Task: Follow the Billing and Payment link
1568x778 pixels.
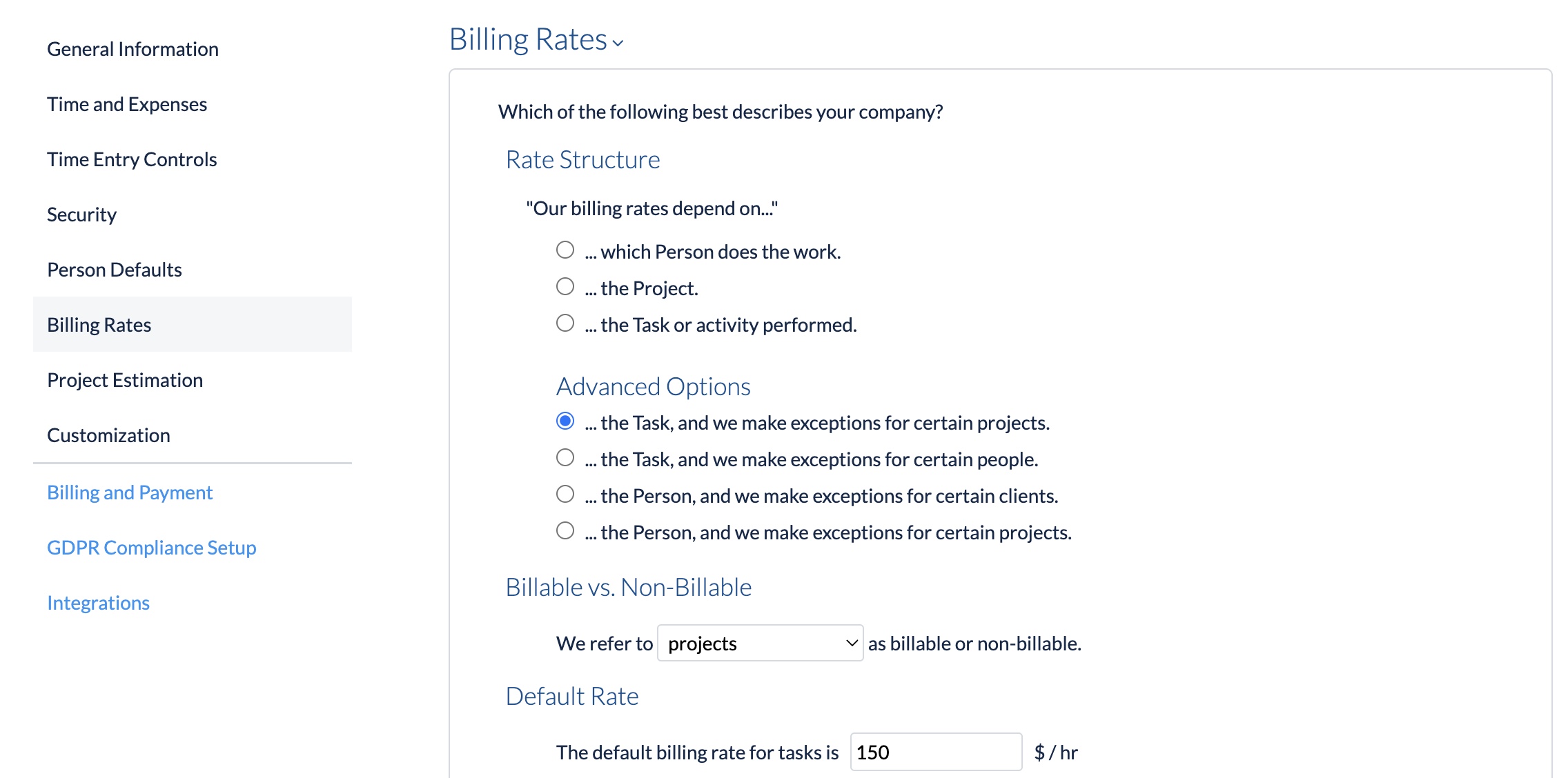Action: click(x=130, y=492)
